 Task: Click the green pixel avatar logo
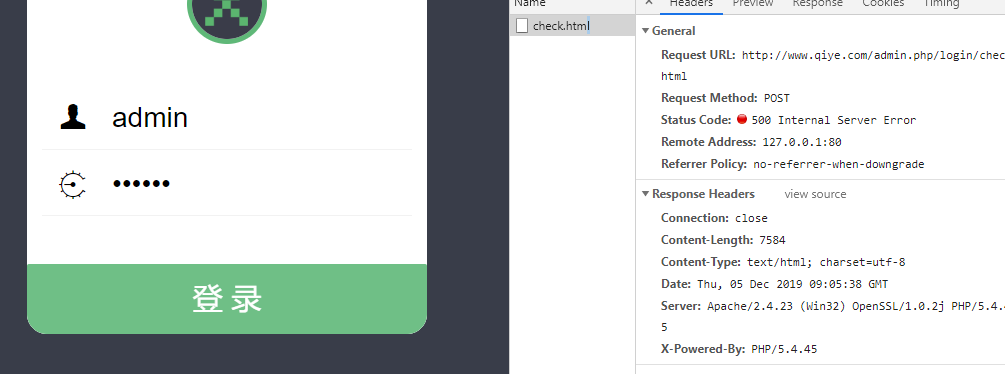[x=227, y=14]
